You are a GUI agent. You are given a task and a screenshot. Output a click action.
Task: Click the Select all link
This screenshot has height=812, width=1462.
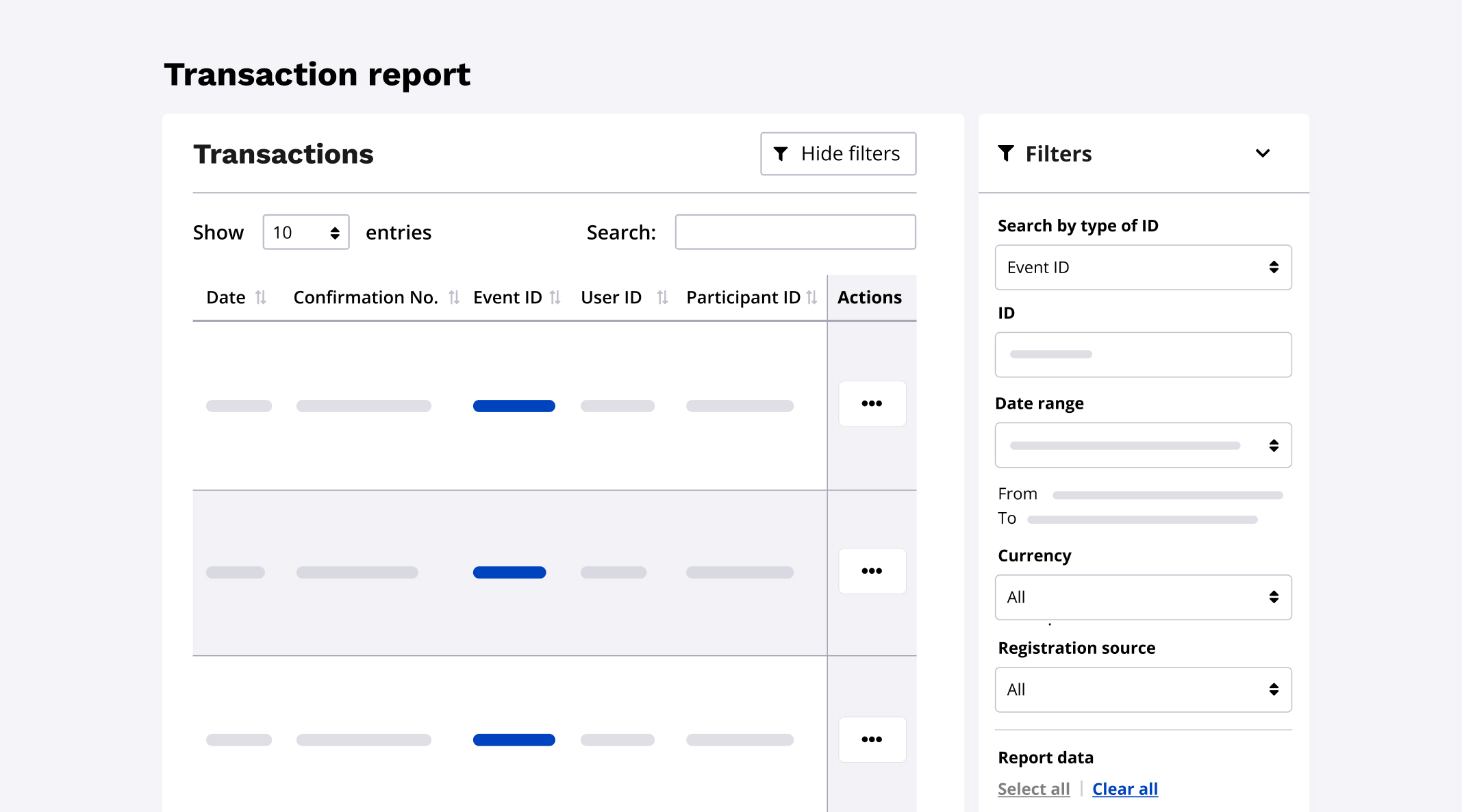point(1033,789)
